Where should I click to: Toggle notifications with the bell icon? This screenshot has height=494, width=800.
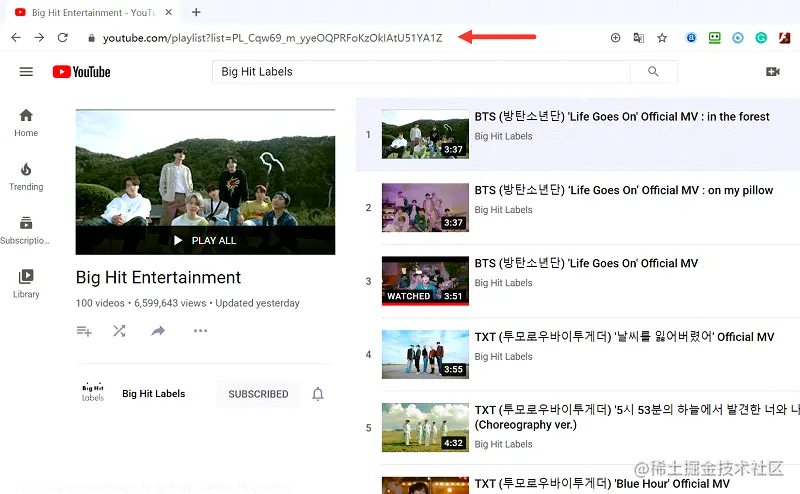[x=318, y=394]
